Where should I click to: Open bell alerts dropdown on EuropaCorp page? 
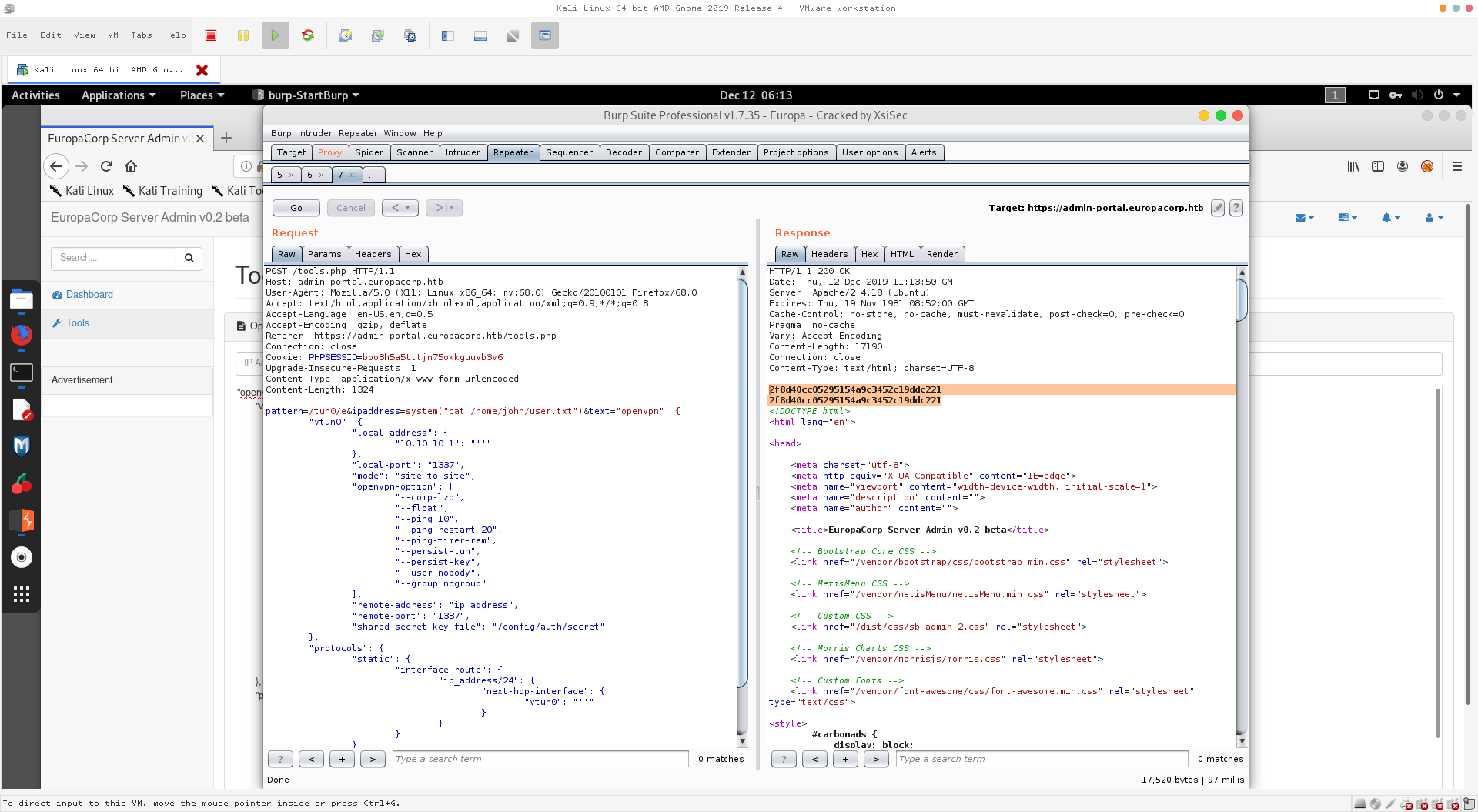tap(1390, 218)
